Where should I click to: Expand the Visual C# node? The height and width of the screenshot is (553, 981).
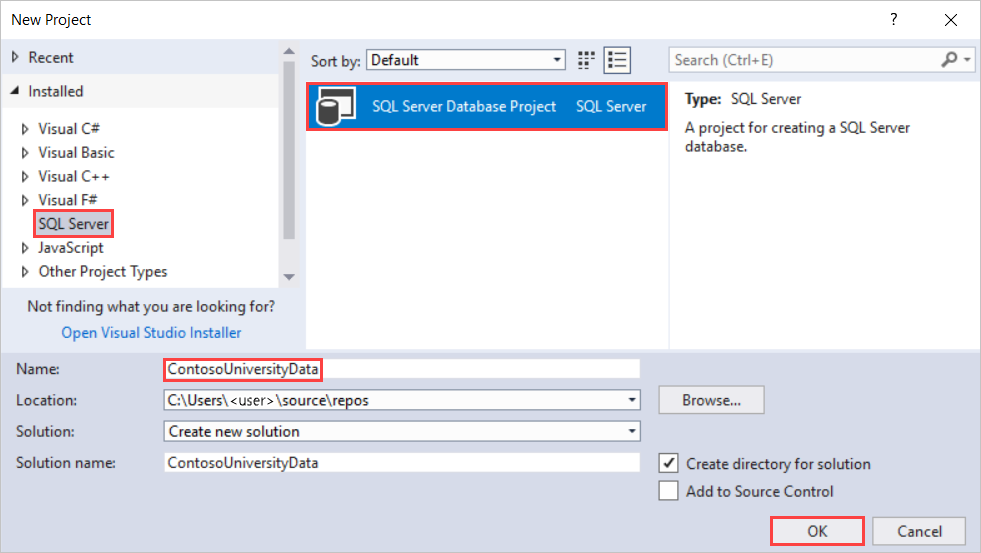click(x=25, y=129)
